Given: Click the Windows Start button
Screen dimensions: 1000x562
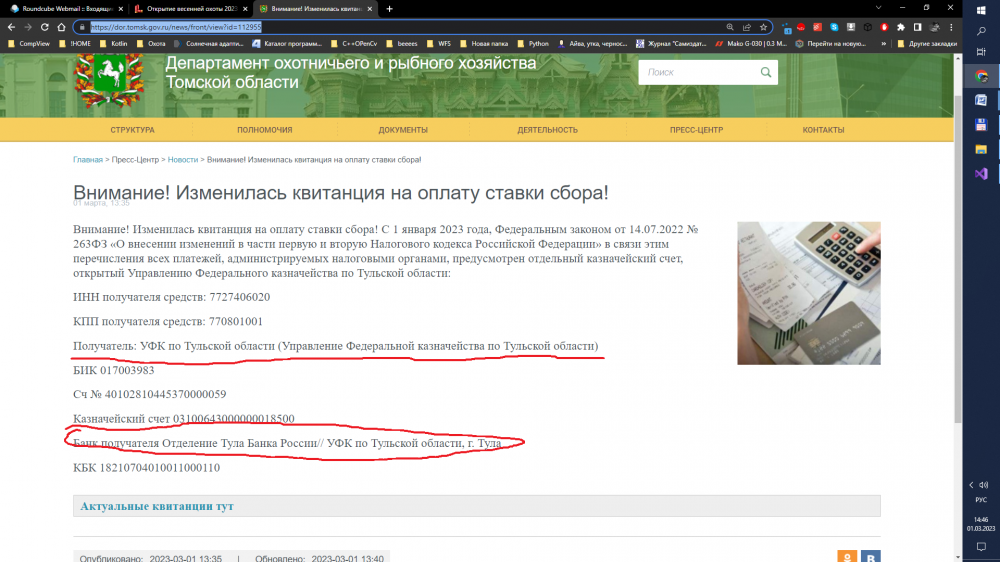Looking at the screenshot, I should (x=981, y=9).
